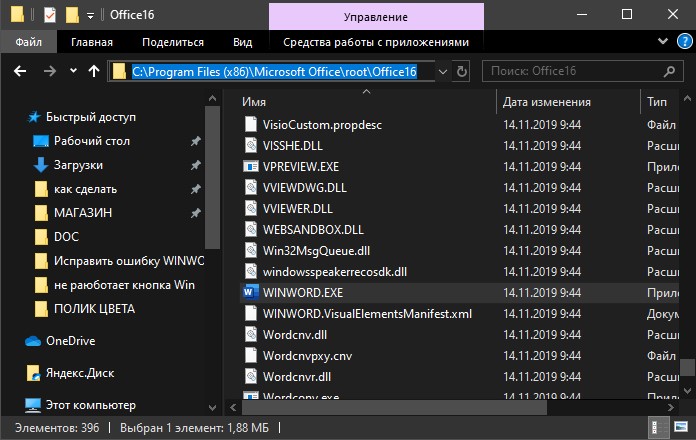Viewport: 696px width, 440px height.
Task: Select Яндекс.Диск in the navigation pane
Action: coord(80,373)
